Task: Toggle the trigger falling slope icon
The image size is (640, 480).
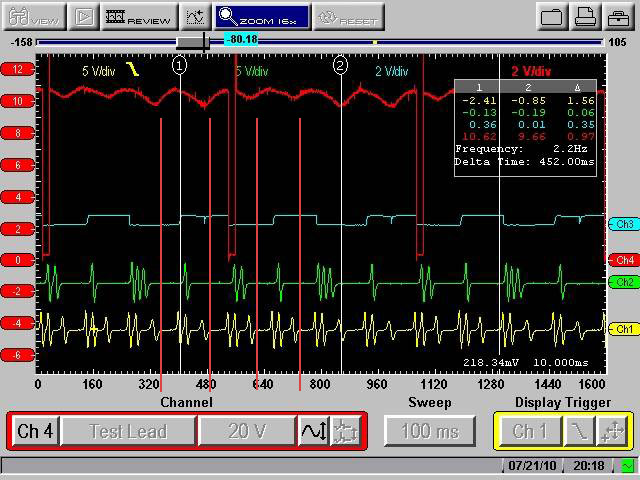Action: 579,431
